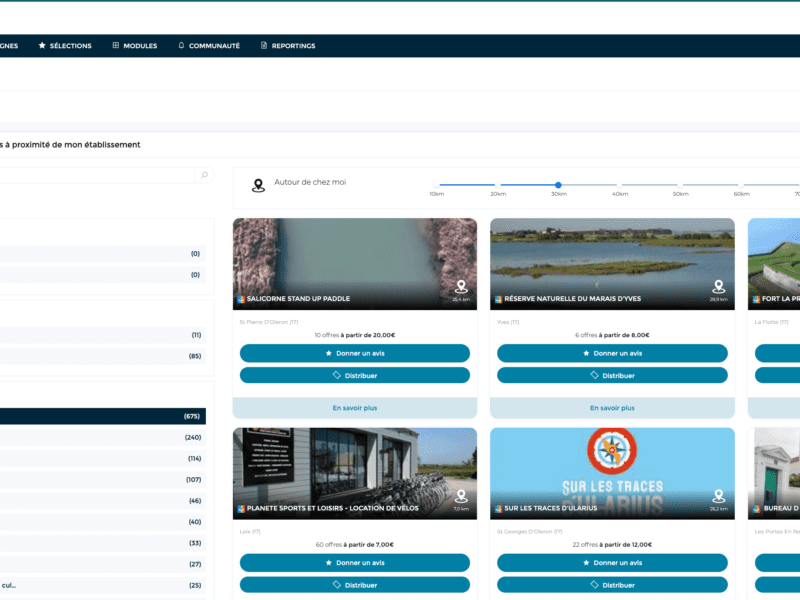This screenshot has width=800, height=600.
Task: Open the Sélections menu
Action: pyautogui.click(x=65, y=46)
